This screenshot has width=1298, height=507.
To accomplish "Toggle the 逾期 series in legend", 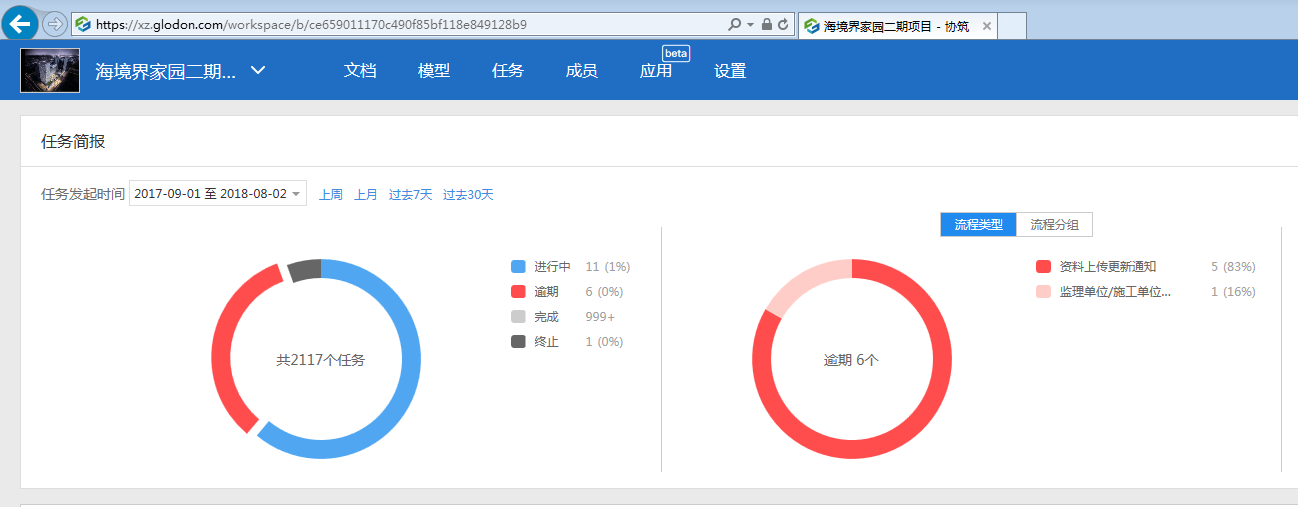I will coord(546,292).
